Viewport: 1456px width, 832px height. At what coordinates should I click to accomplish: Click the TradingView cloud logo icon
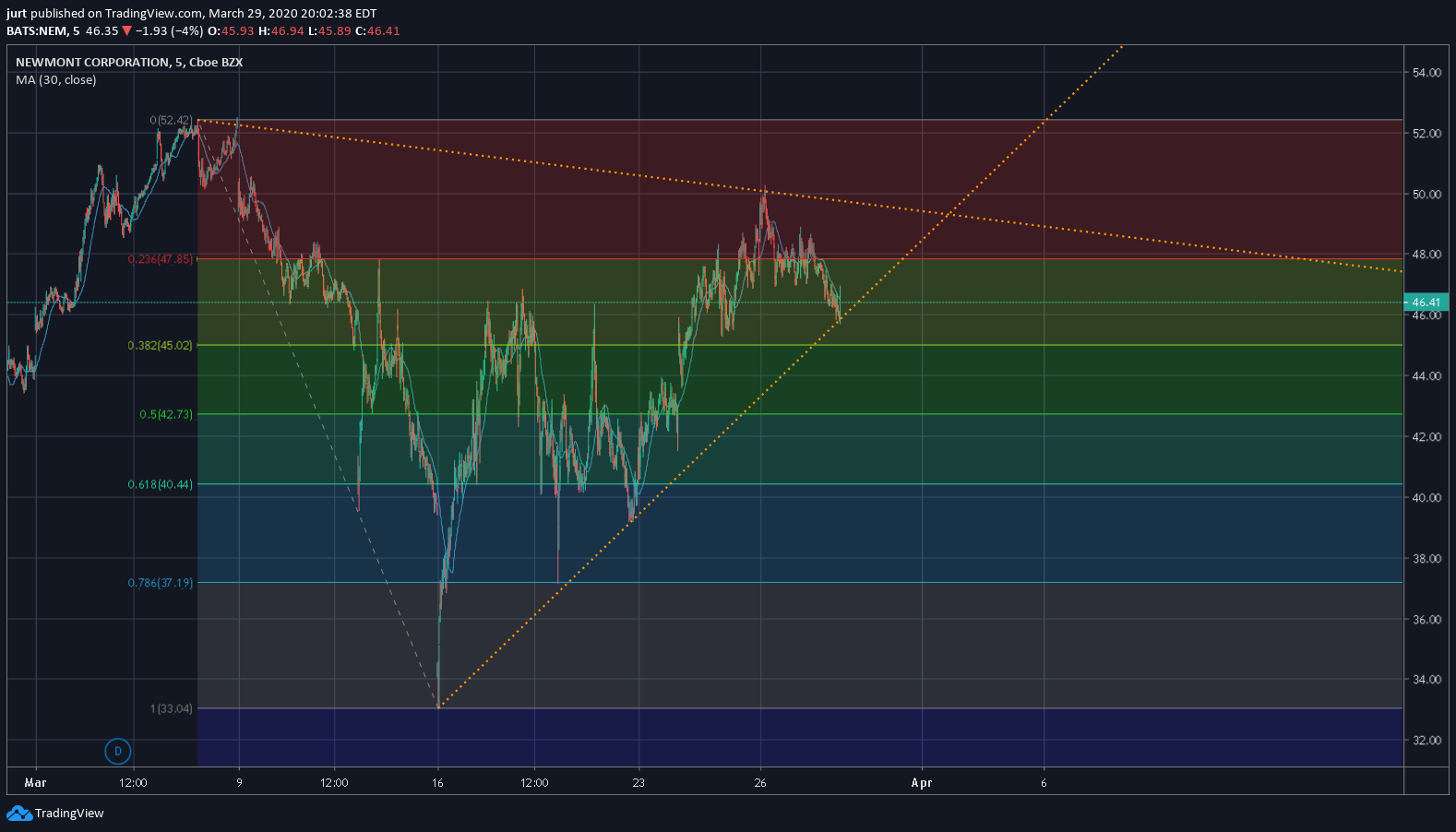point(18,814)
